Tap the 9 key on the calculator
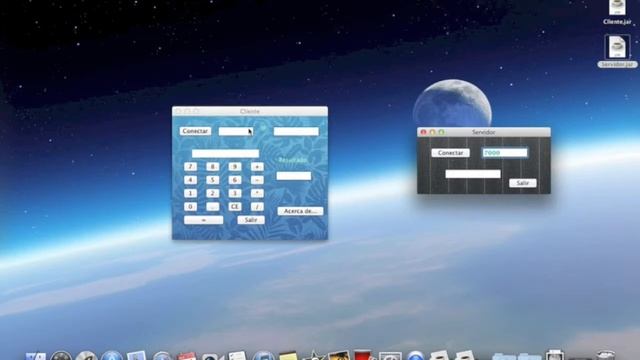 tap(235, 167)
